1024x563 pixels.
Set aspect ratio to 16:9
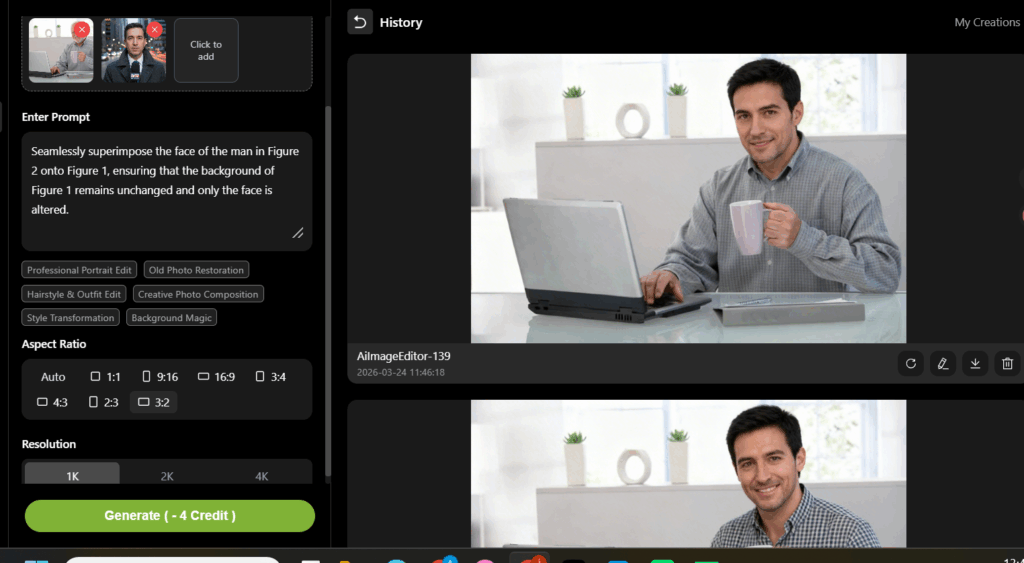click(216, 377)
